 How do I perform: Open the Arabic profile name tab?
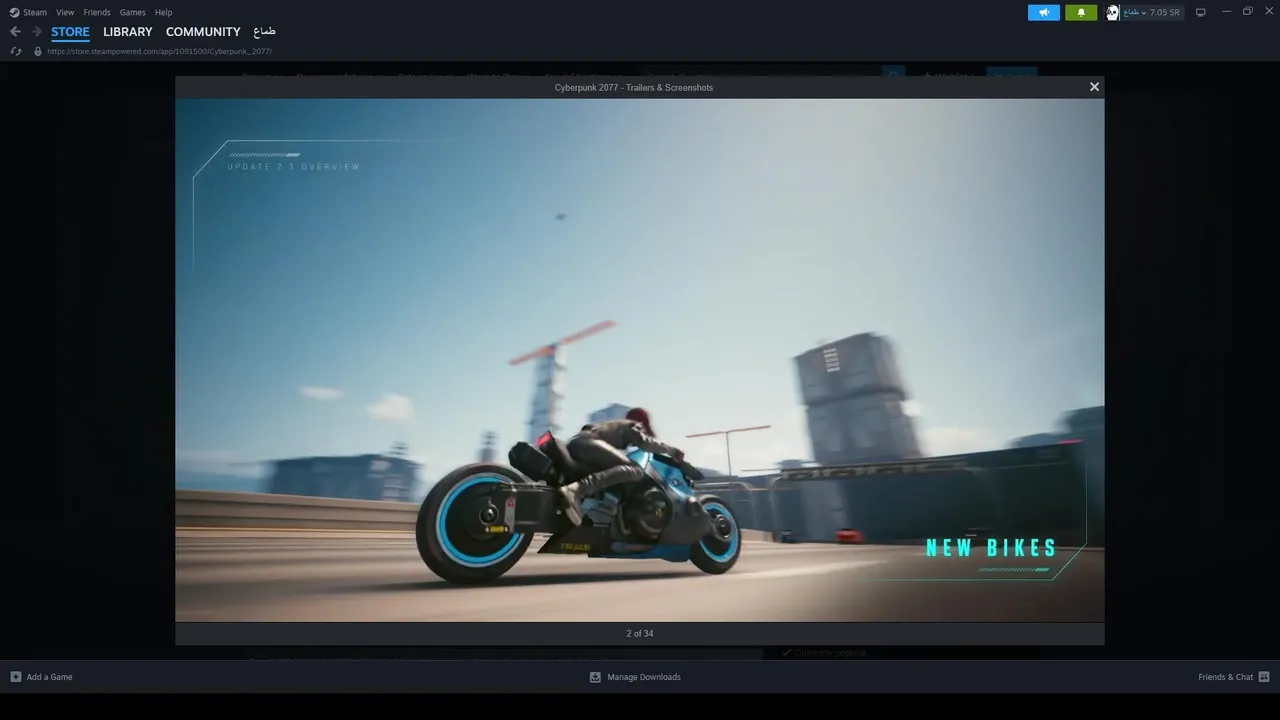pyautogui.click(x=264, y=32)
